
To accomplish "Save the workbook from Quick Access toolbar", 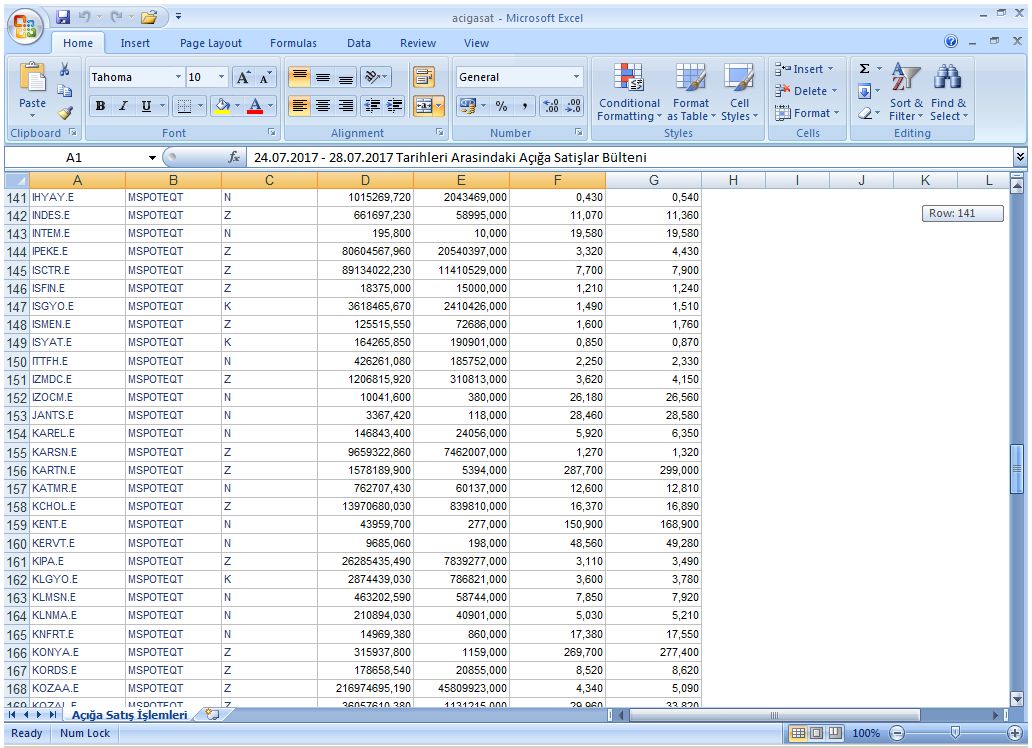I will pos(63,18).
